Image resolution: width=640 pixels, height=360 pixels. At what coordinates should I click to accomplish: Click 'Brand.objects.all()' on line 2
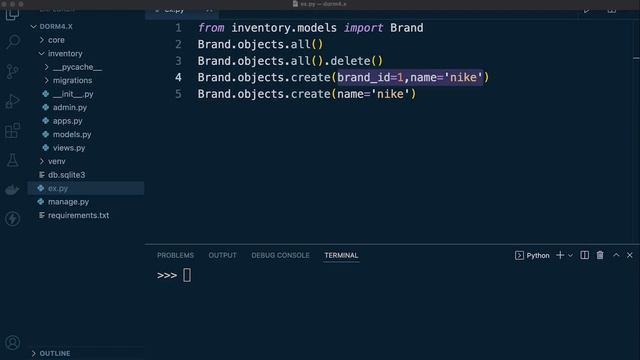point(260,44)
